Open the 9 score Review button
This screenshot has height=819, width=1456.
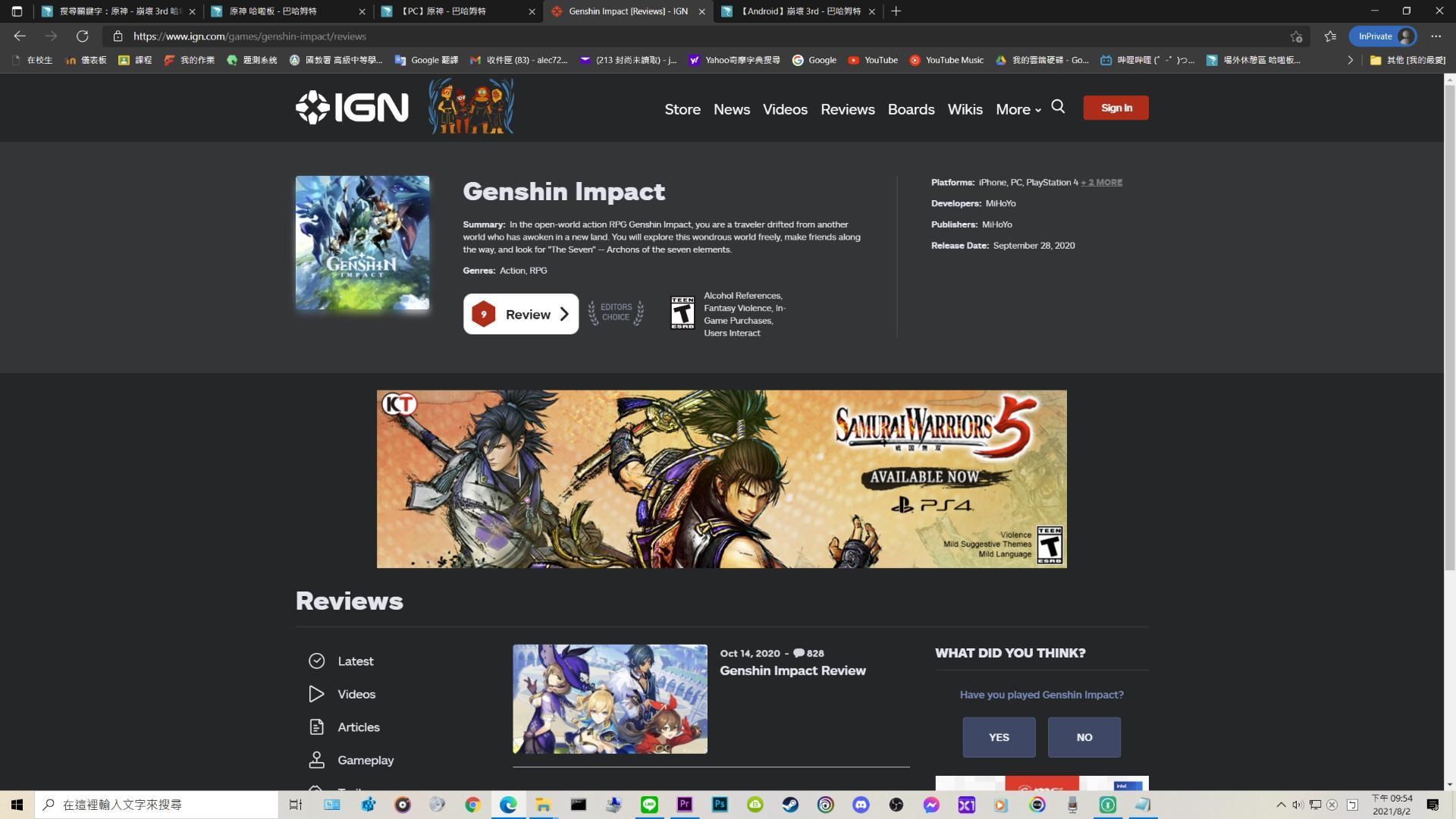point(521,314)
